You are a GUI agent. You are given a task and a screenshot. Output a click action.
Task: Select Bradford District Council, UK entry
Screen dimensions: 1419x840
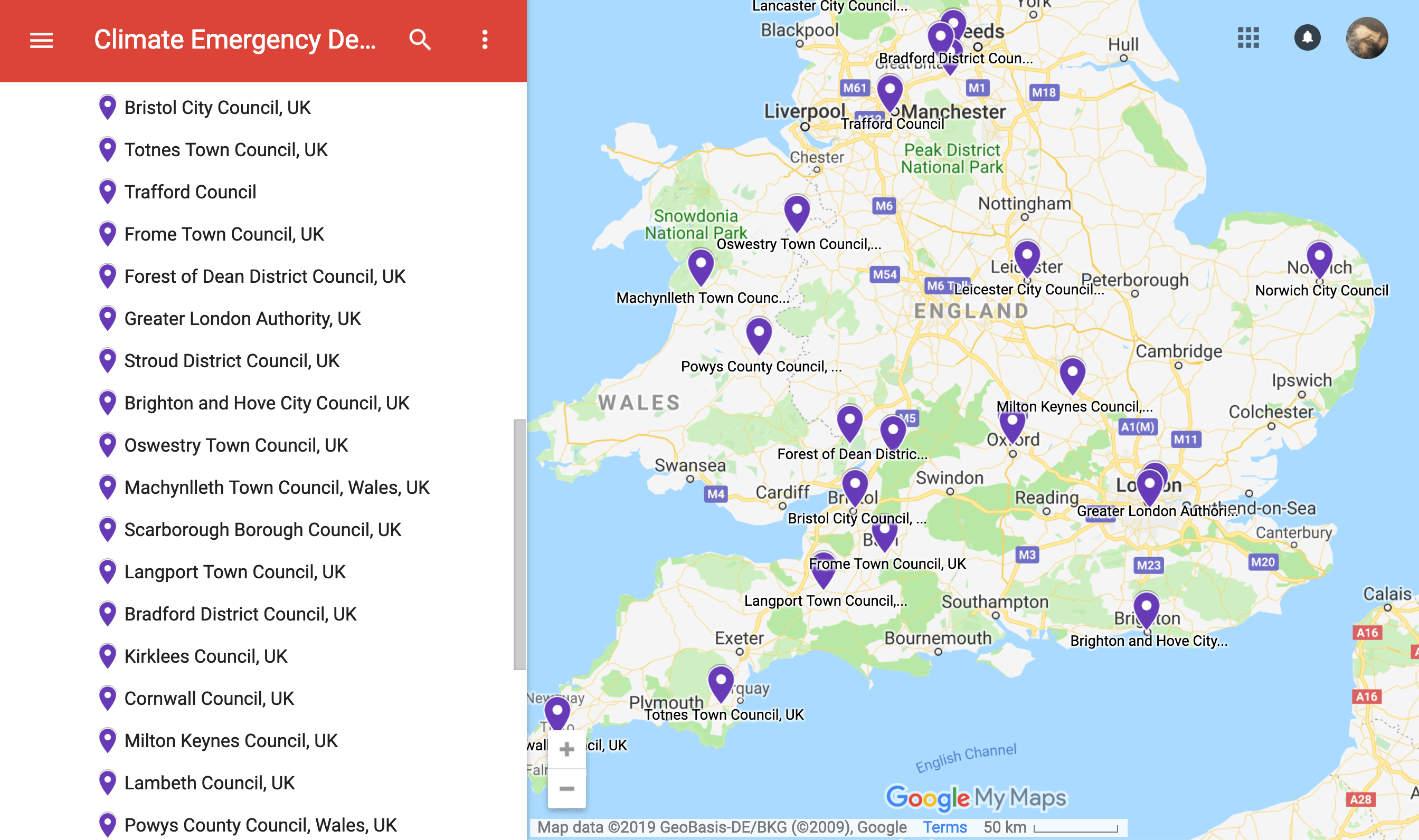pyautogui.click(x=241, y=614)
